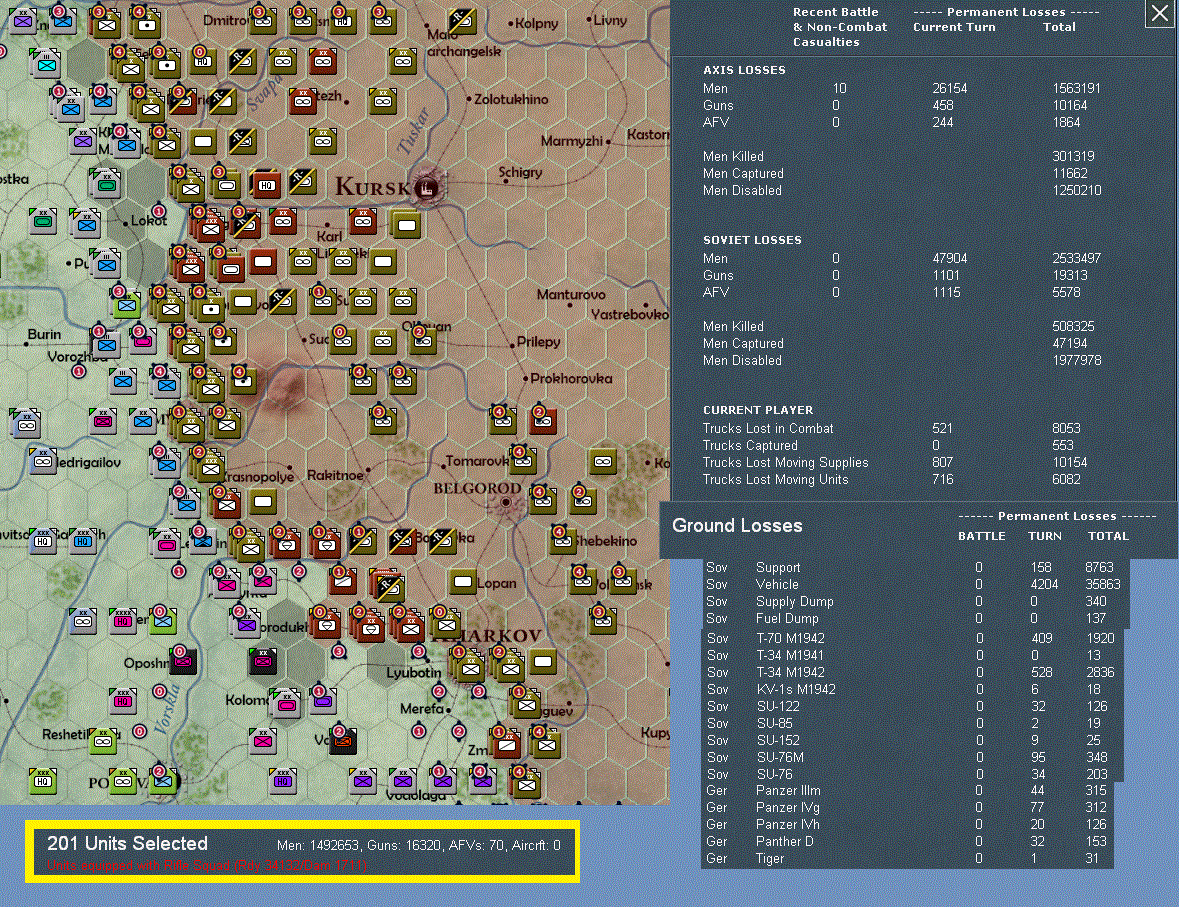Click Axis Guns current turn 458
This screenshot has height=907, width=1179.
coord(943,105)
